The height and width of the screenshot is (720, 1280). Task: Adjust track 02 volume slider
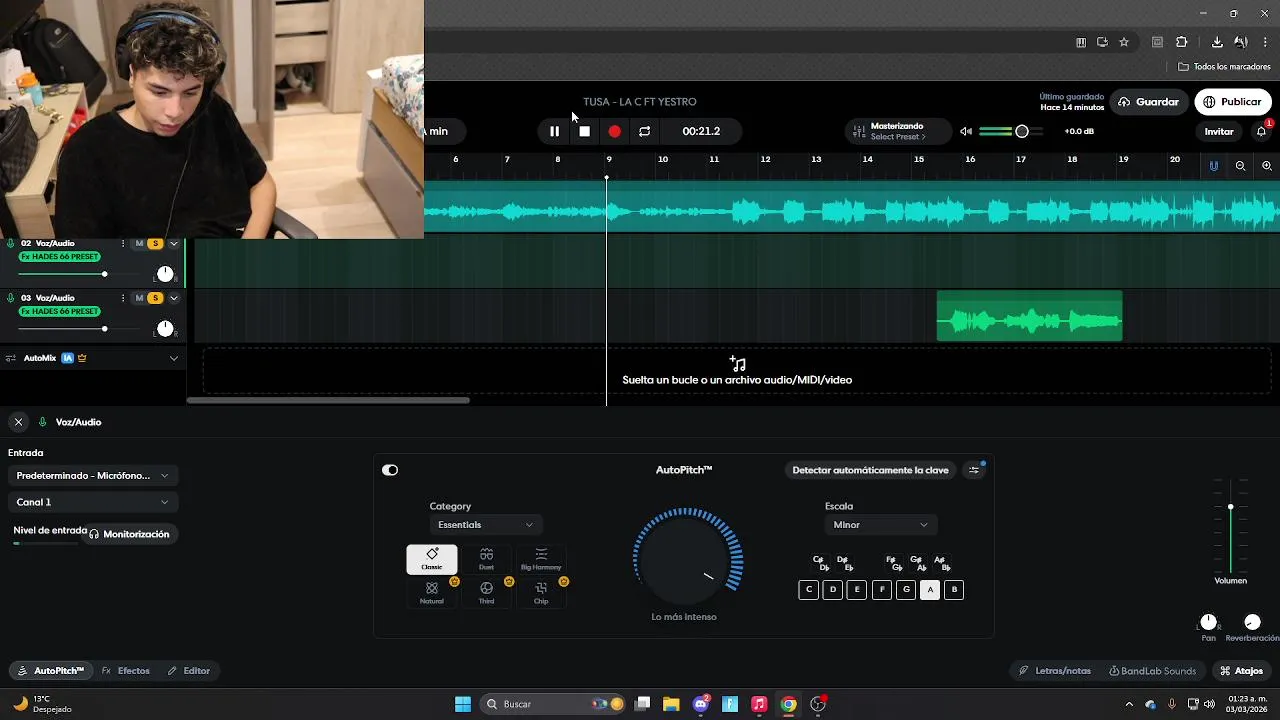(x=104, y=274)
